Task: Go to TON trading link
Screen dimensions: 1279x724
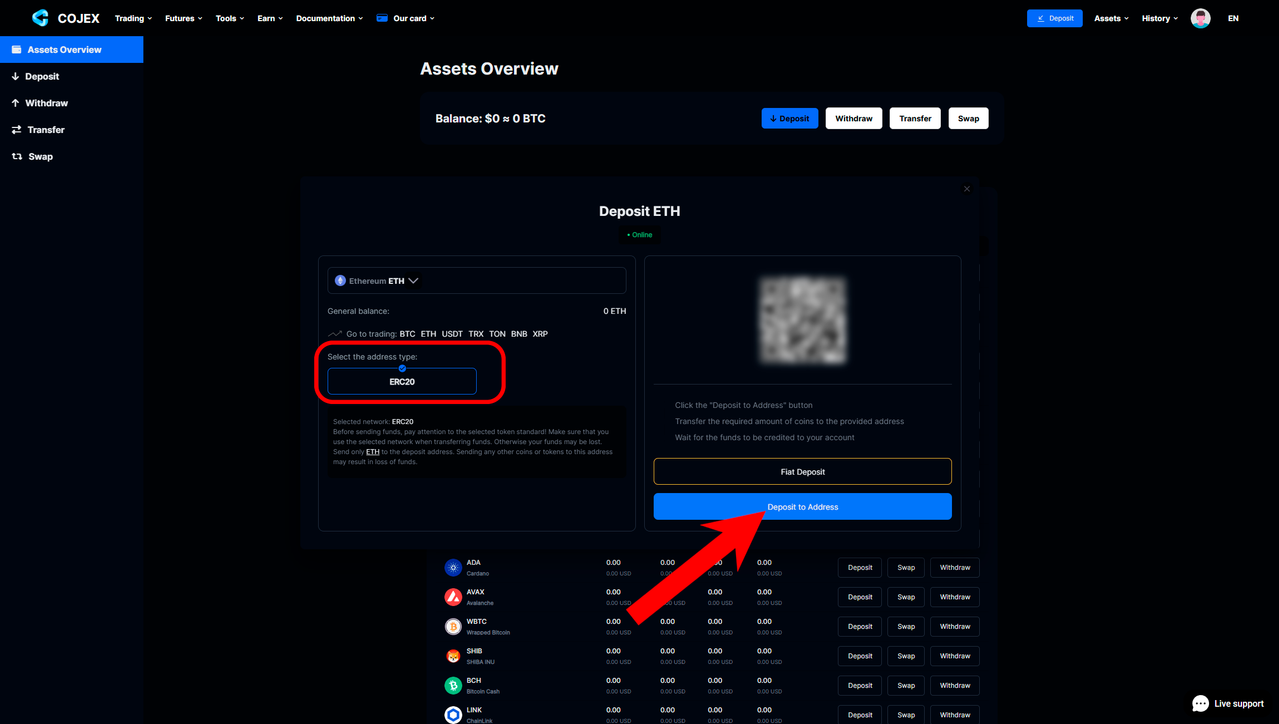Action: tap(497, 334)
